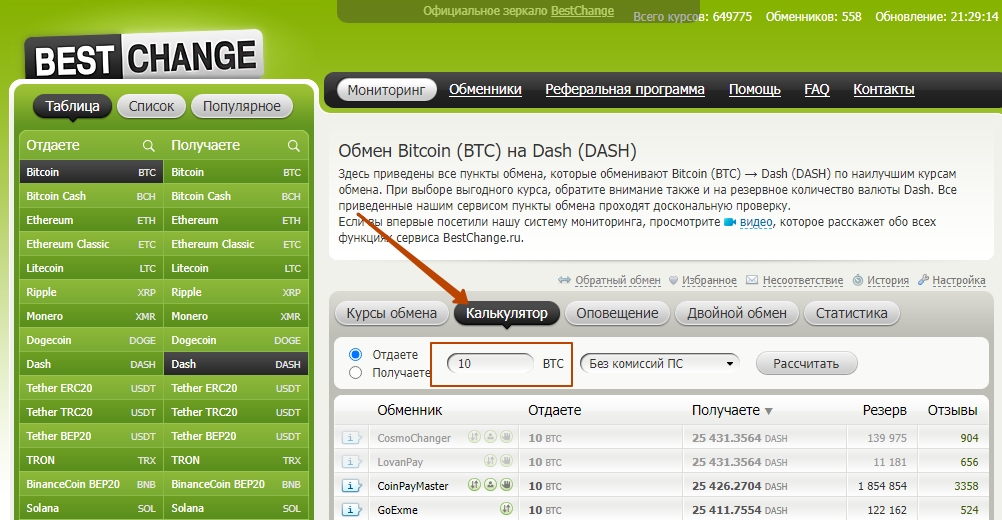Viewport: 1002px width, 520px height.
Task: Select the Получаете radio button in the calculator
Action: (x=356, y=372)
